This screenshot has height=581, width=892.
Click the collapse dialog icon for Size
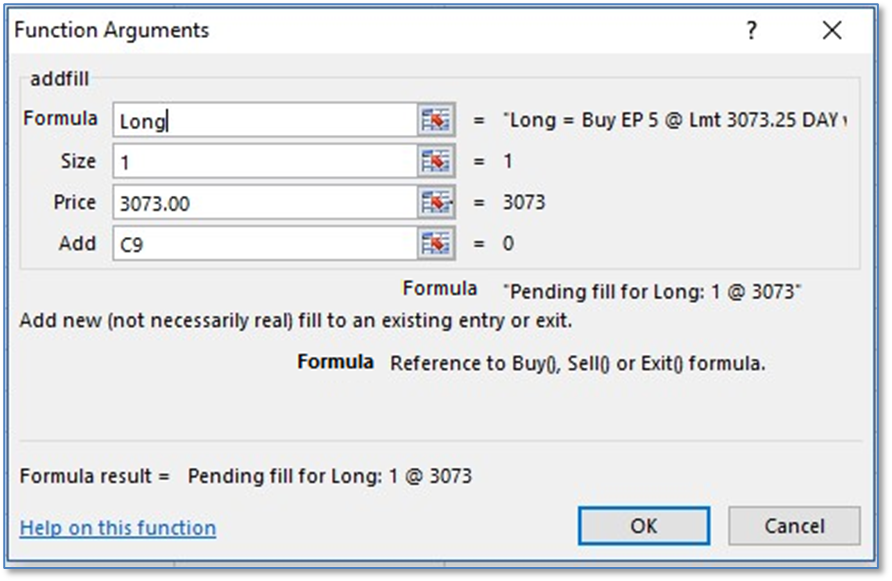pos(435,162)
